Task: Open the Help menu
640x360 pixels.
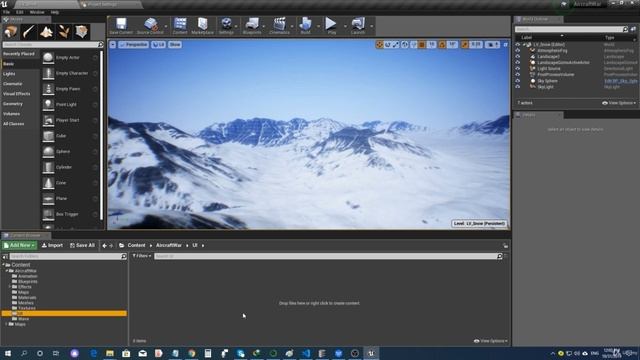Action: pos(55,12)
